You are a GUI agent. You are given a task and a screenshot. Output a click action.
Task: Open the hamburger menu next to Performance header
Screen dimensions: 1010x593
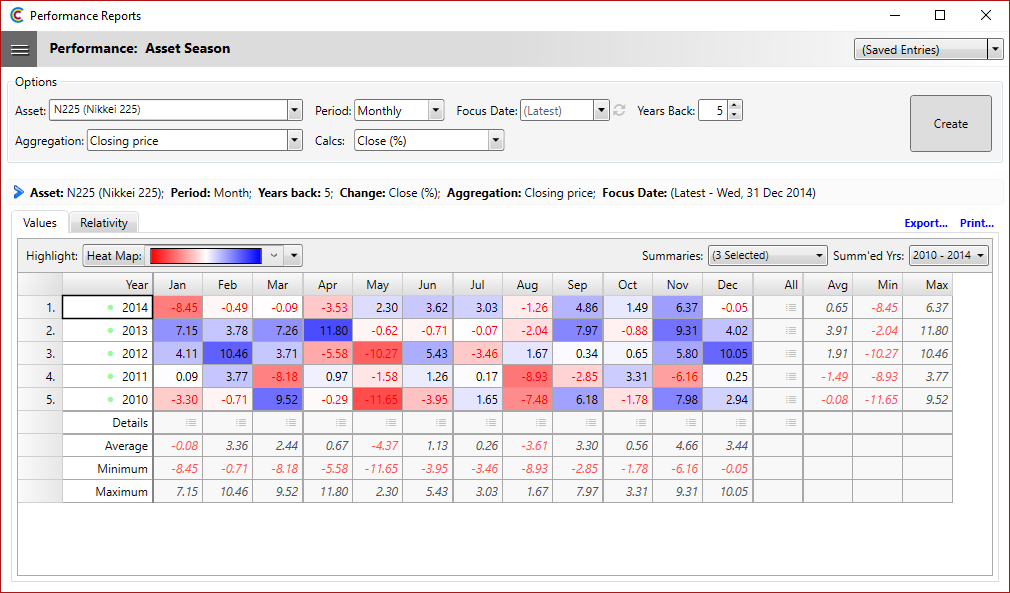click(x=20, y=48)
